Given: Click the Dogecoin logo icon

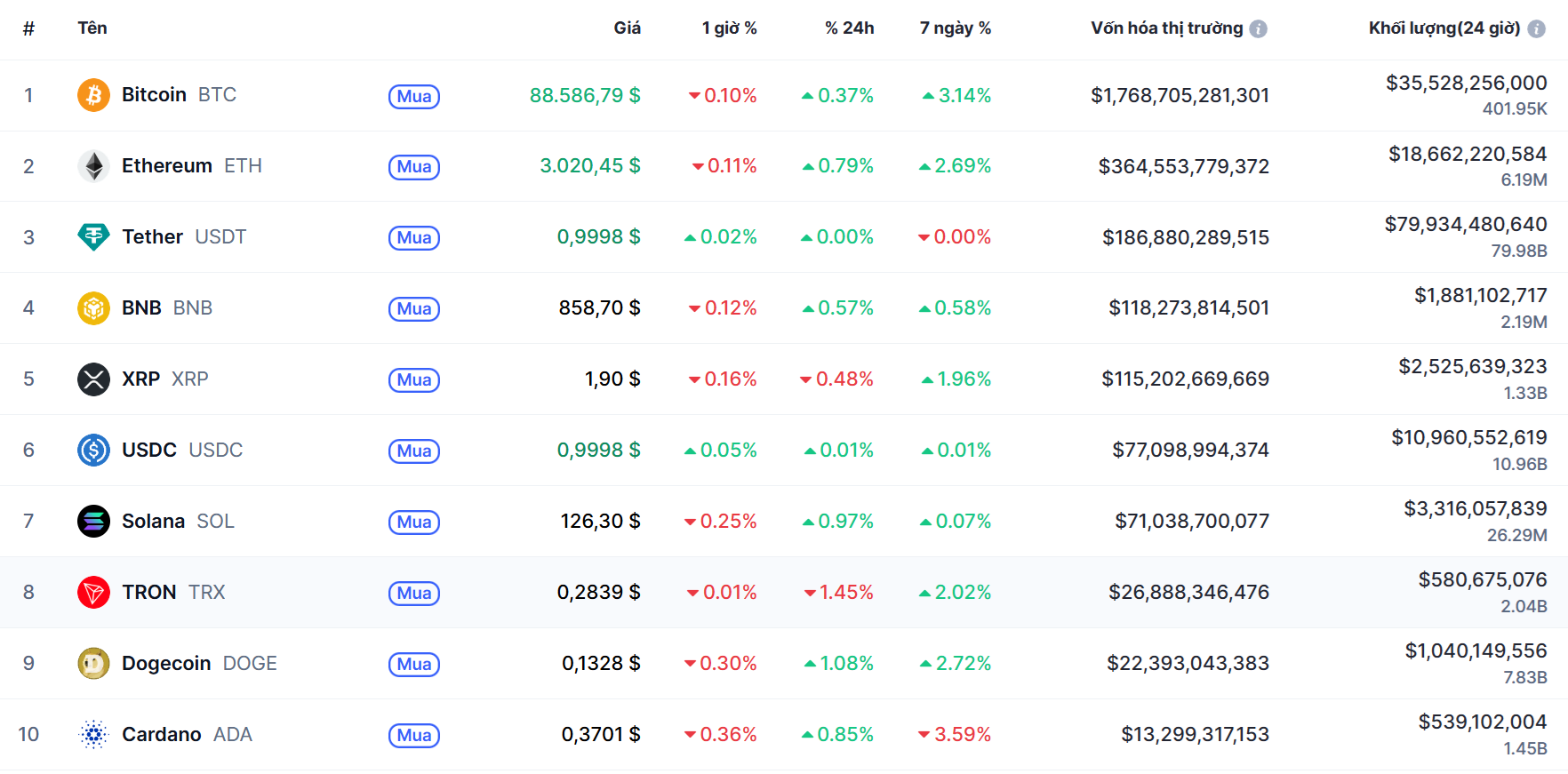Looking at the screenshot, I should point(93,664).
